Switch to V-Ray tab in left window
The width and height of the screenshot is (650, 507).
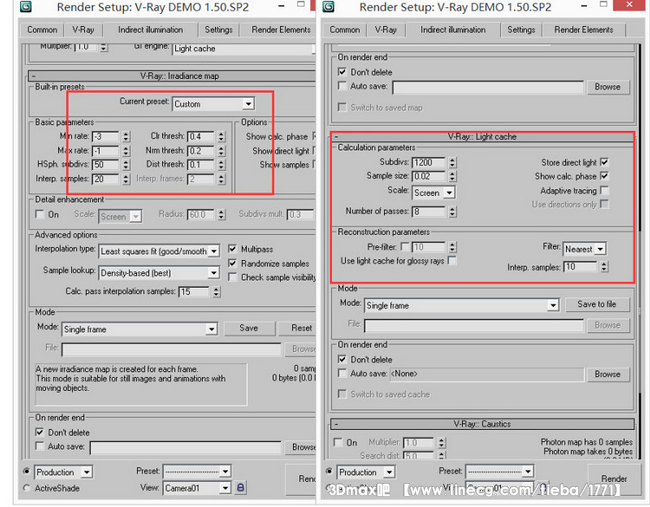83,30
